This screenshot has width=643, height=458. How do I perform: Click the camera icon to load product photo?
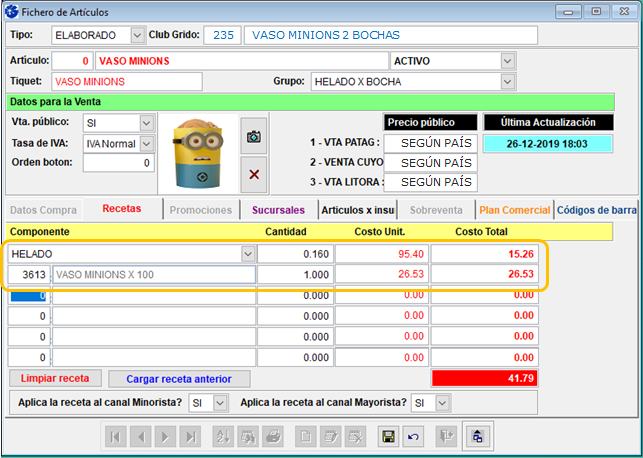(254, 136)
